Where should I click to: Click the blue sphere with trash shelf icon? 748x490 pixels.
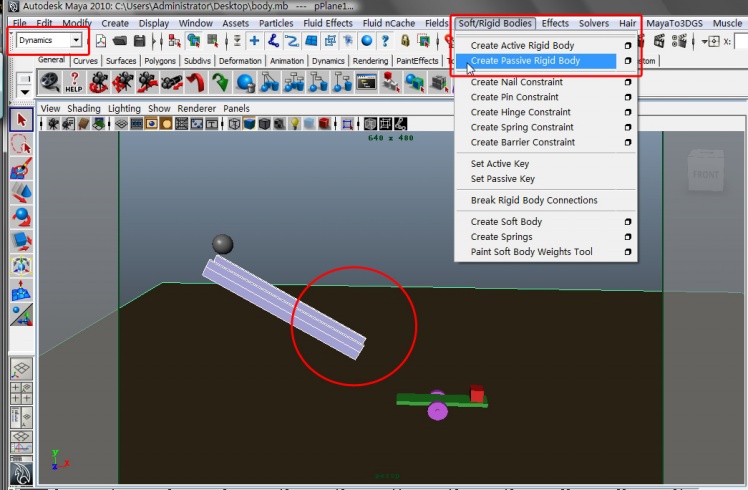click(245, 82)
